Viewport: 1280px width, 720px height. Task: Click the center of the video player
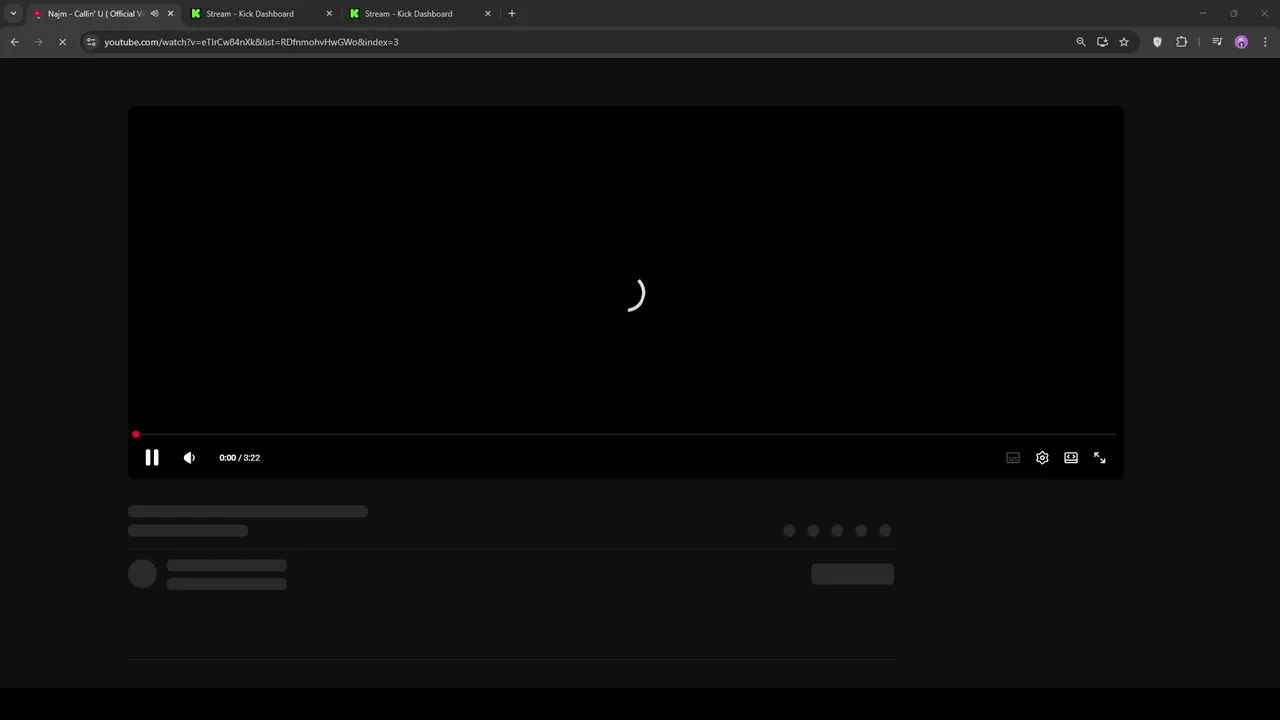click(626, 292)
